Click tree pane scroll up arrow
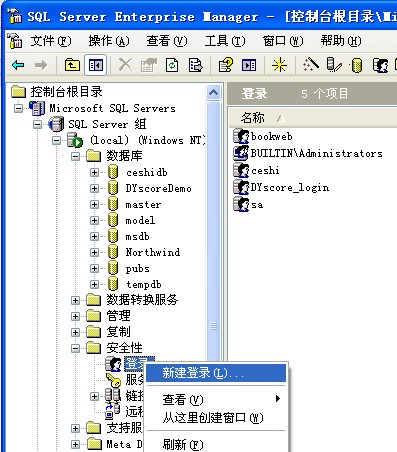397x452 pixels. point(213,92)
